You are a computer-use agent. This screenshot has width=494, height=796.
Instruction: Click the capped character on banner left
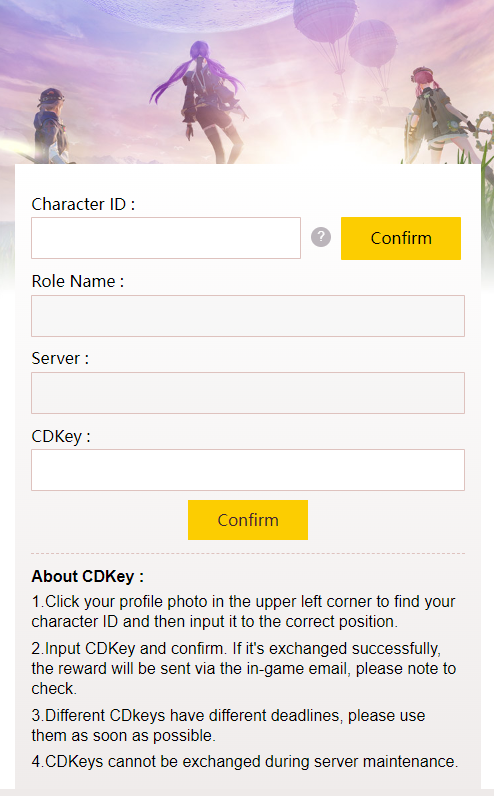[51, 126]
